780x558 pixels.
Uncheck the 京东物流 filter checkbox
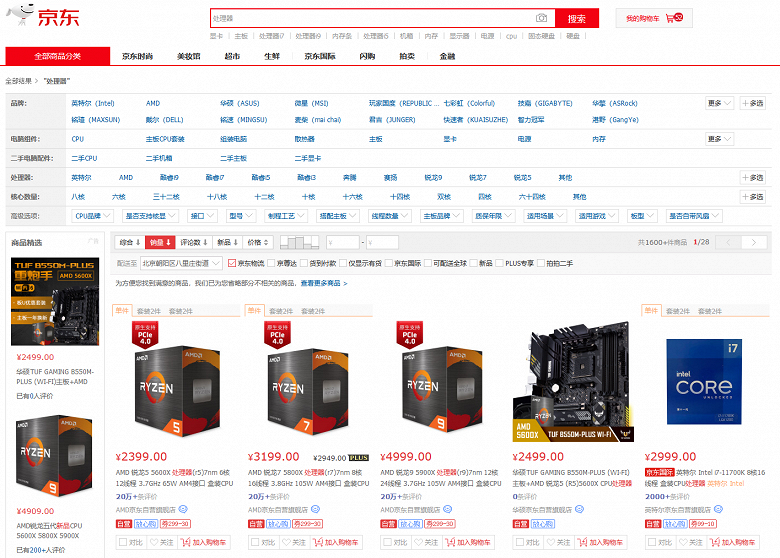[232, 263]
